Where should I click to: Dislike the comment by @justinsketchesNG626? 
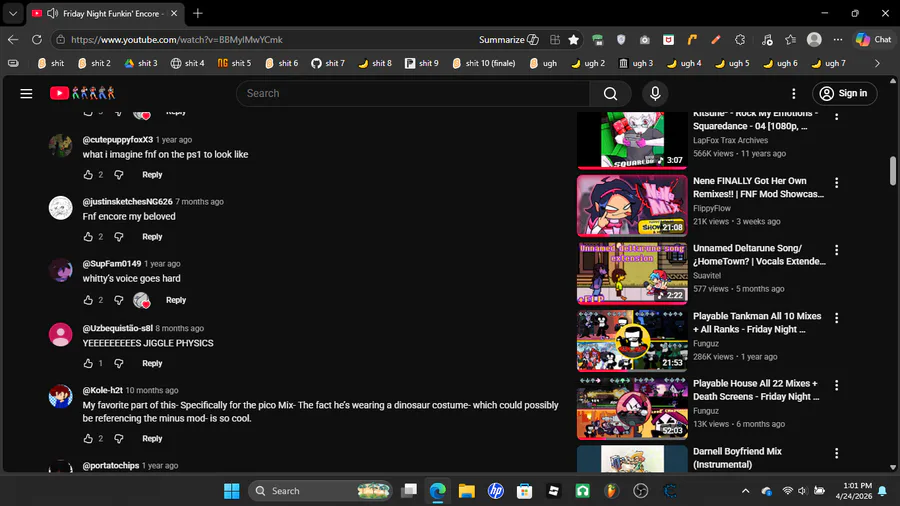tap(119, 236)
